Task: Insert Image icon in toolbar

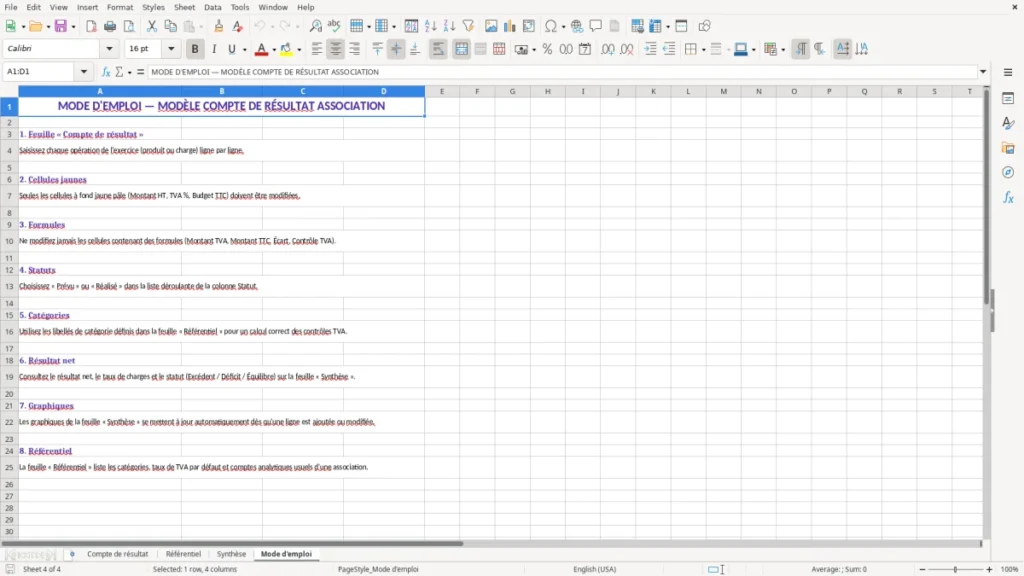Action: point(491,26)
